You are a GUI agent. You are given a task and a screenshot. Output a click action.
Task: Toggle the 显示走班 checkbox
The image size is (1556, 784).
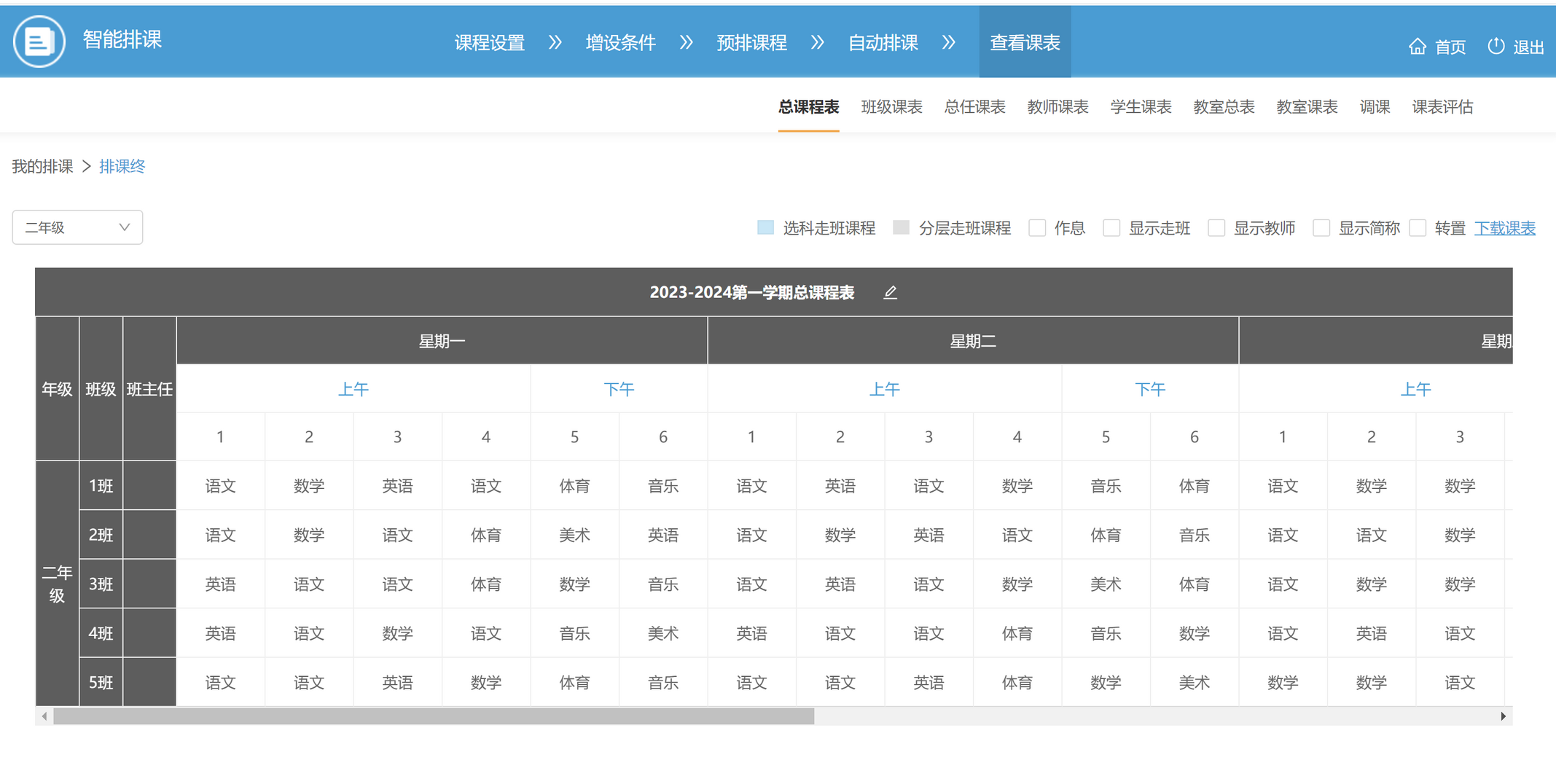1111,228
